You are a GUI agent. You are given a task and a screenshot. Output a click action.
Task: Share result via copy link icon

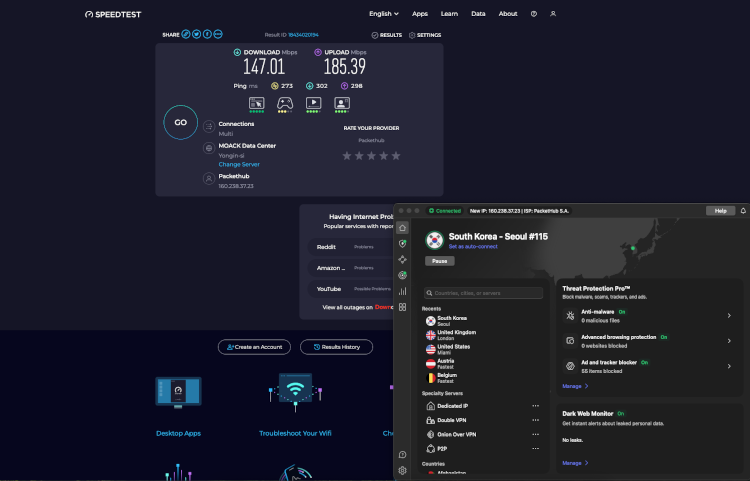click(x=186, y=34)
